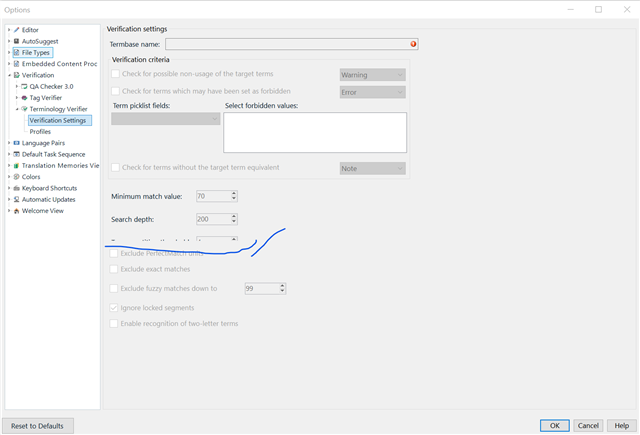Image resolution: width=640 pixels, height=435 pixels.
Task: Open the Note severity dropdown
Action: (372, 169)
